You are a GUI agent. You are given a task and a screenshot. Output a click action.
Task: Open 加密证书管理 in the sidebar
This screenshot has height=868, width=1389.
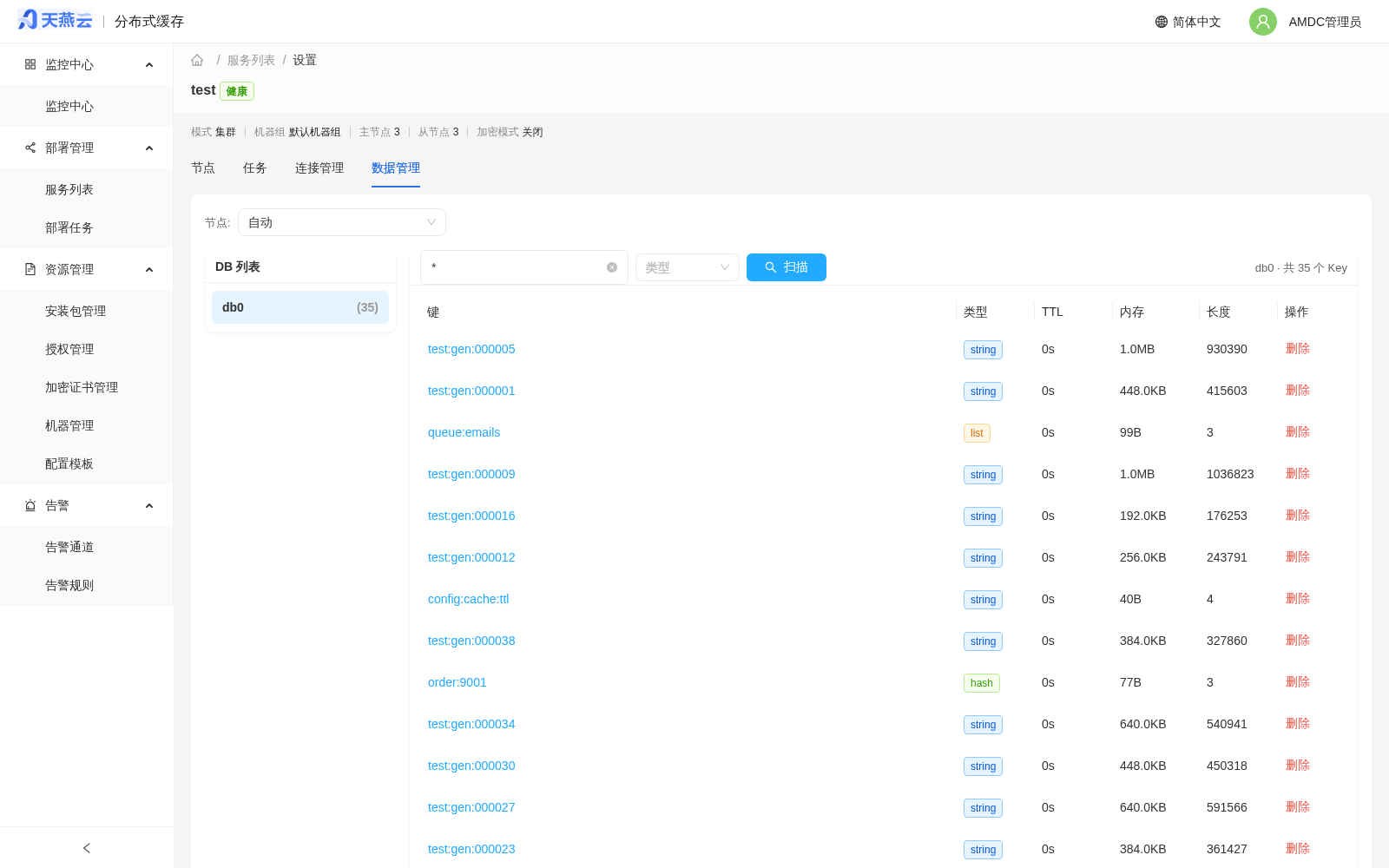82,387
